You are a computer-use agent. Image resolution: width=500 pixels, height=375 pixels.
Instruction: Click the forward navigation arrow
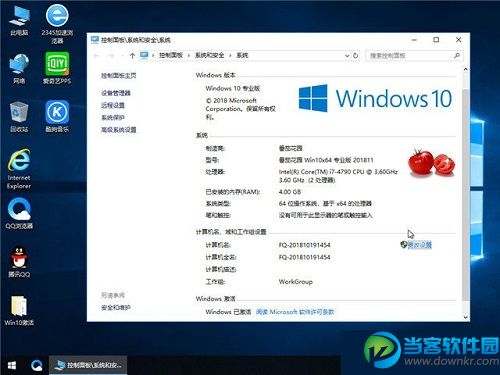tap(111, 56)
